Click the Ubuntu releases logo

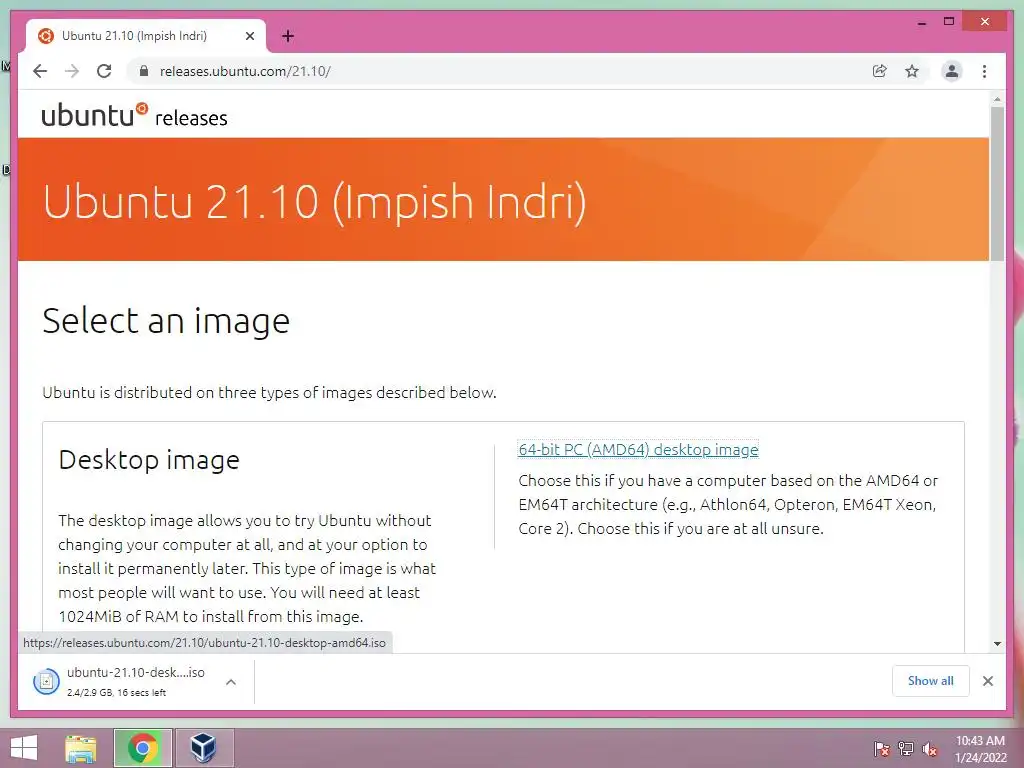(x=135, y=115)
